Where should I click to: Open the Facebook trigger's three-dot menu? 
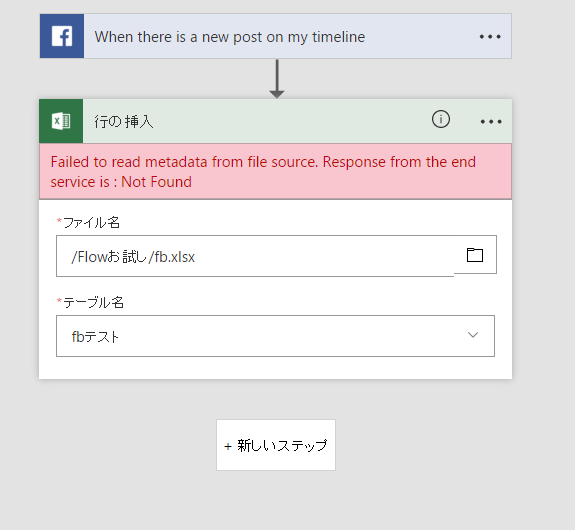[x=490, y=36]
